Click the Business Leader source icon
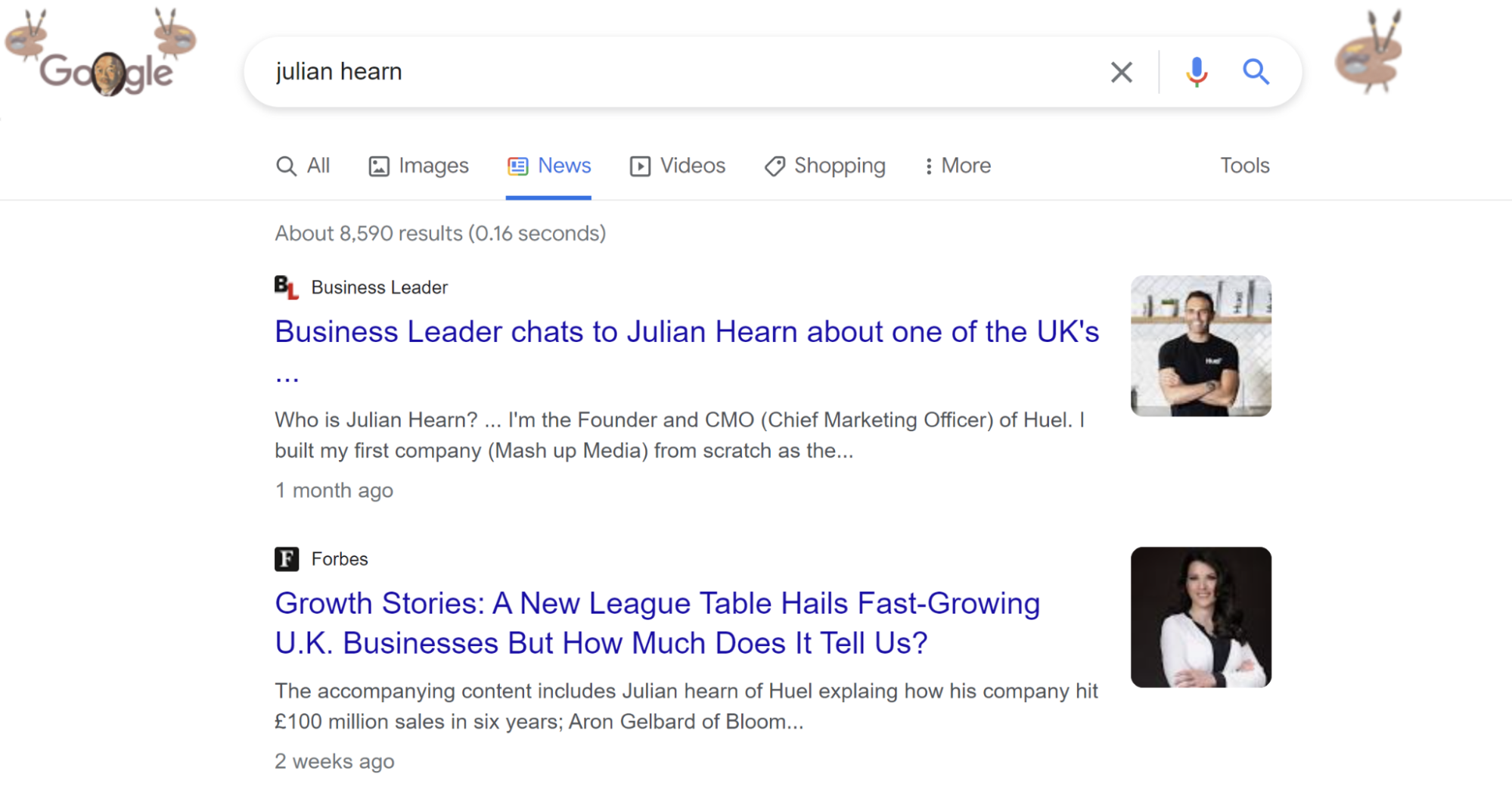 click(x=287, y=287)
